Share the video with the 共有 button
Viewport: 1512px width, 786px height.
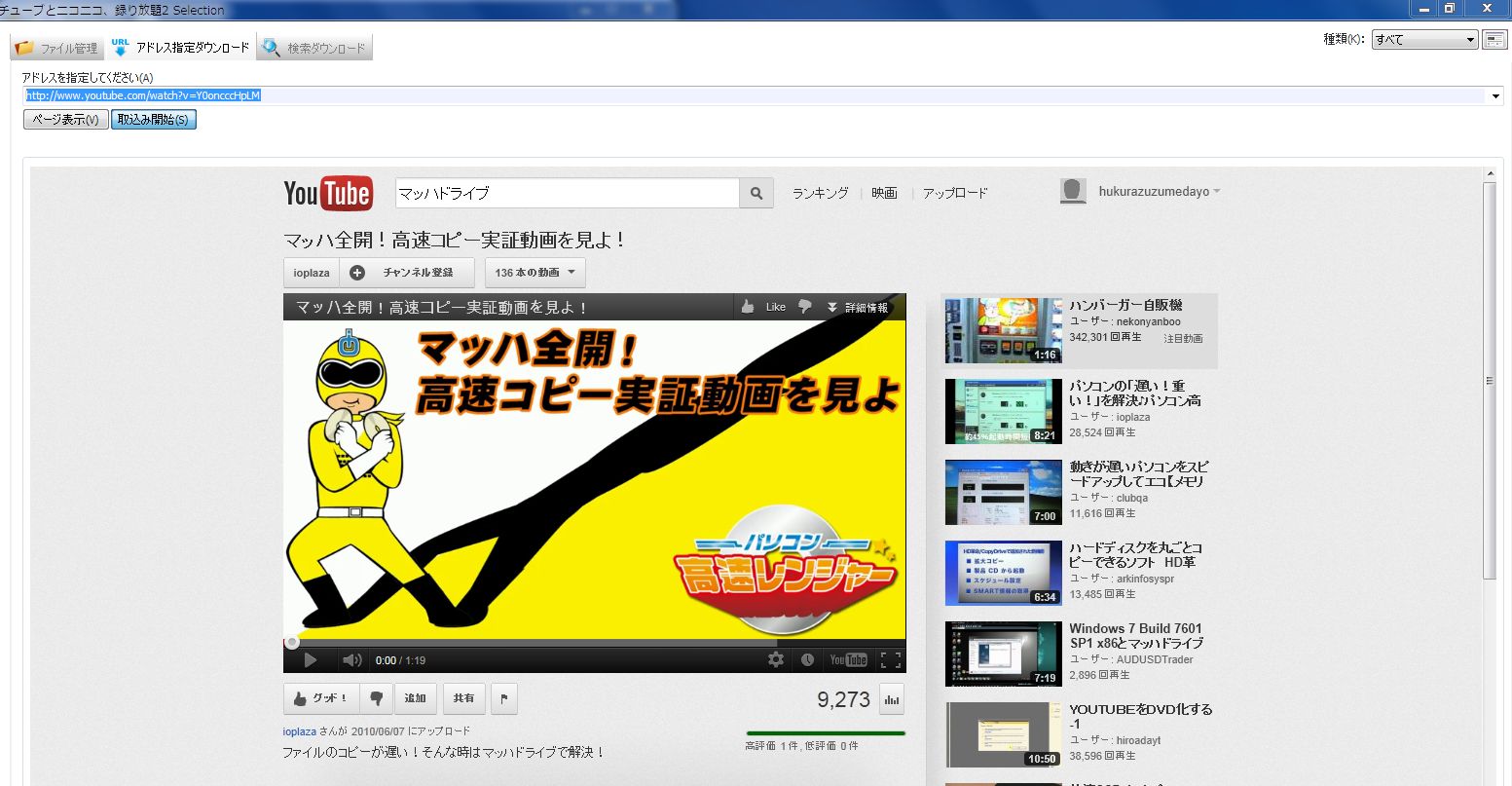(464, 698)
